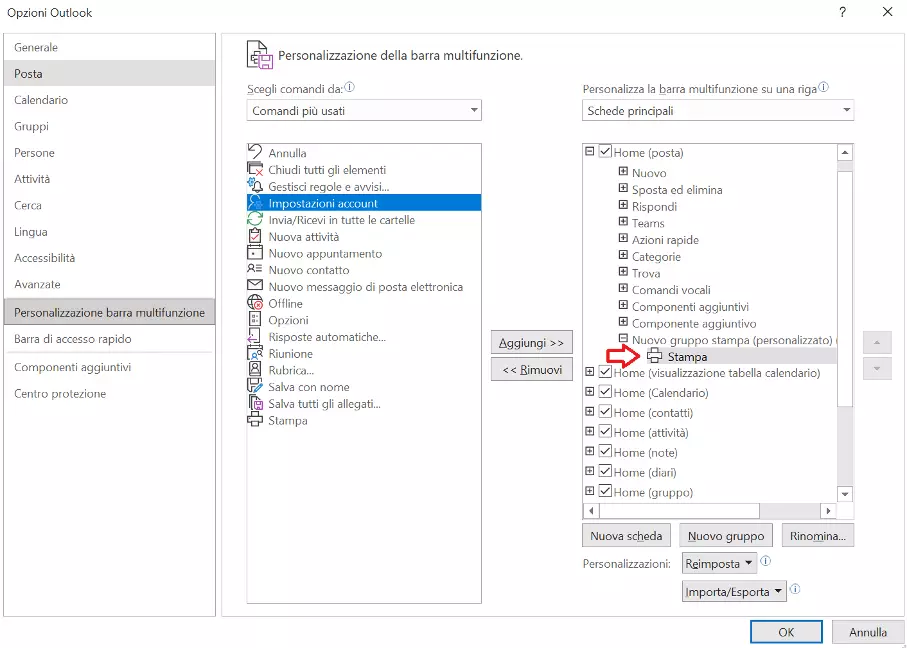
Task: Click the Salva tutti gli allegati icon
Action: (255, 403)
